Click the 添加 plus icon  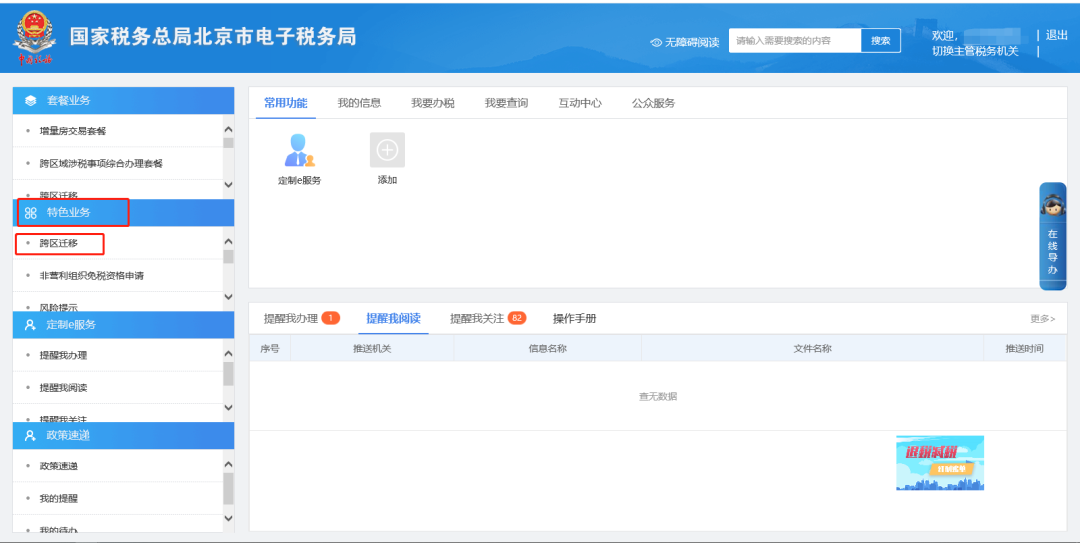(387, 150)
